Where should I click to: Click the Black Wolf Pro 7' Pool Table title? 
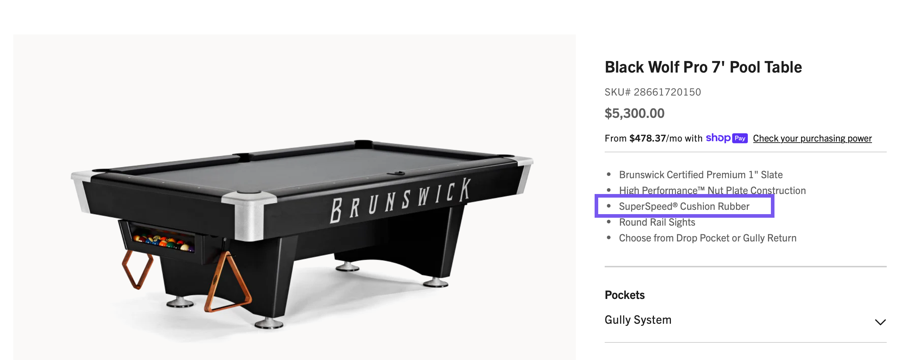pyautogui.click(x=703, y=67)
